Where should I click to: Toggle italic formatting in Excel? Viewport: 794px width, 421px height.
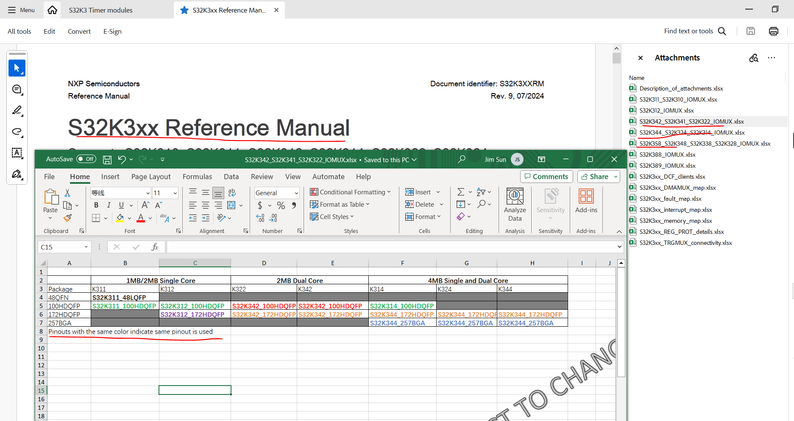pos(109,205)
